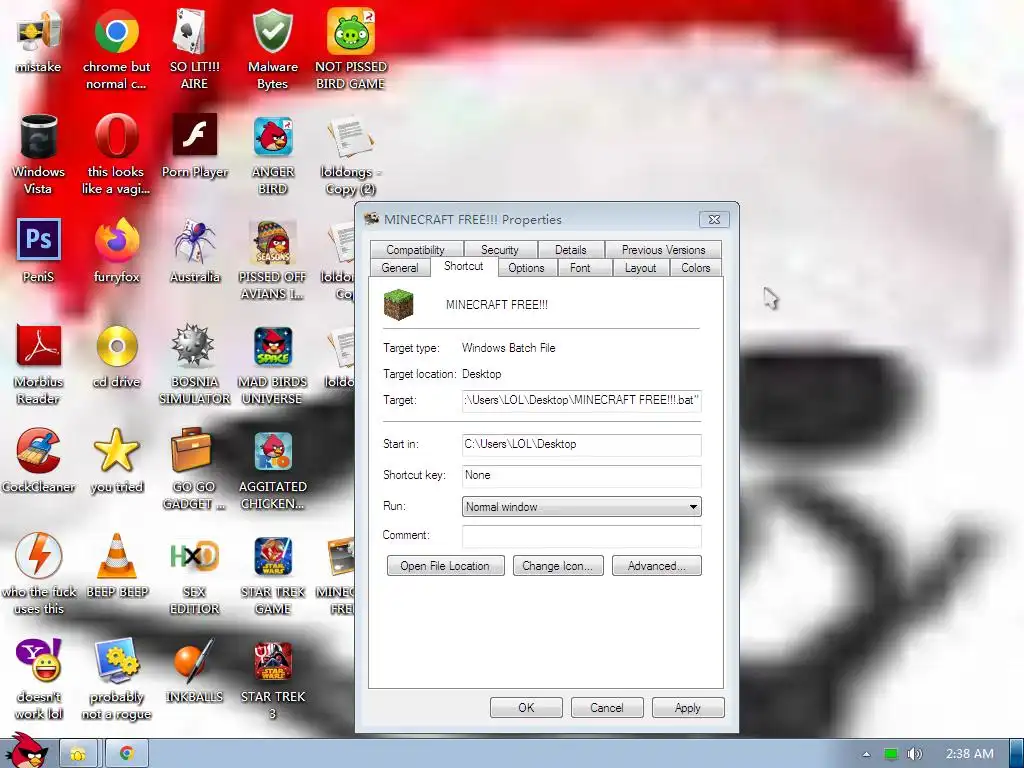Switch to the Layout tab
Screen dimensions: 1024x768
point(640,268)
